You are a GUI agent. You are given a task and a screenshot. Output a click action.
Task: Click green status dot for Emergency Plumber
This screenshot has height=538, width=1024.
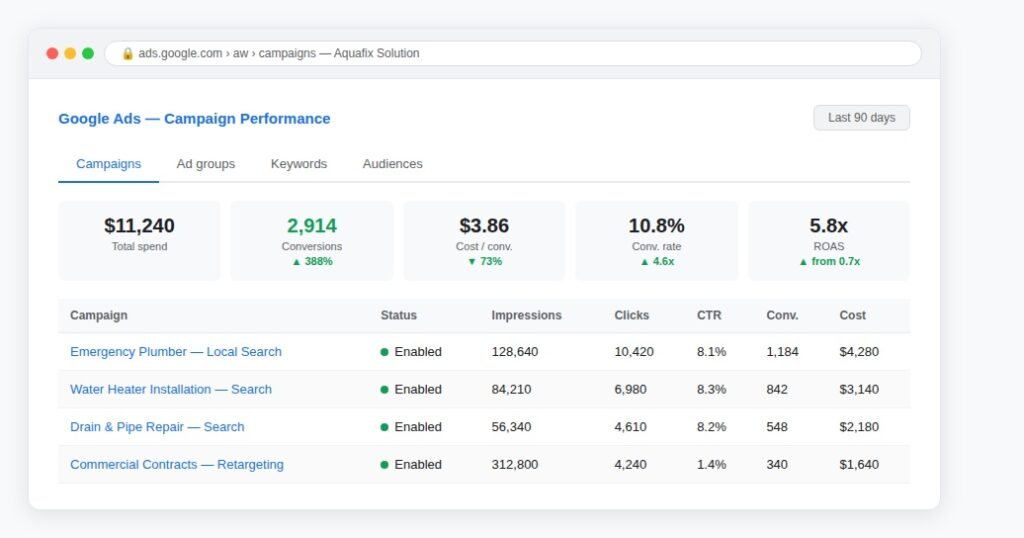(384, 352)
